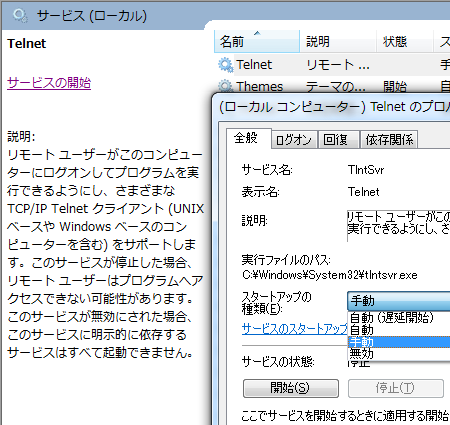Sort by the 説明 column header
This screenshot has height=425, width=450.
tap(338, 42)
